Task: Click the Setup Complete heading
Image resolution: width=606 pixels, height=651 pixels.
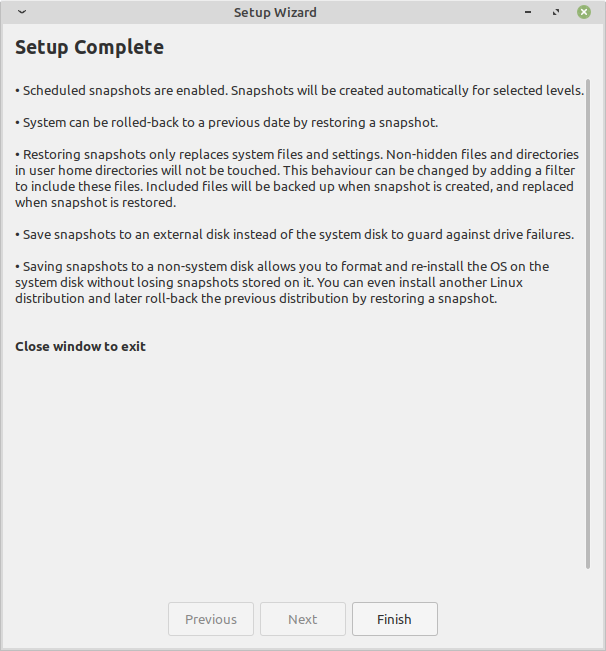Action: [x=90, y=47]
